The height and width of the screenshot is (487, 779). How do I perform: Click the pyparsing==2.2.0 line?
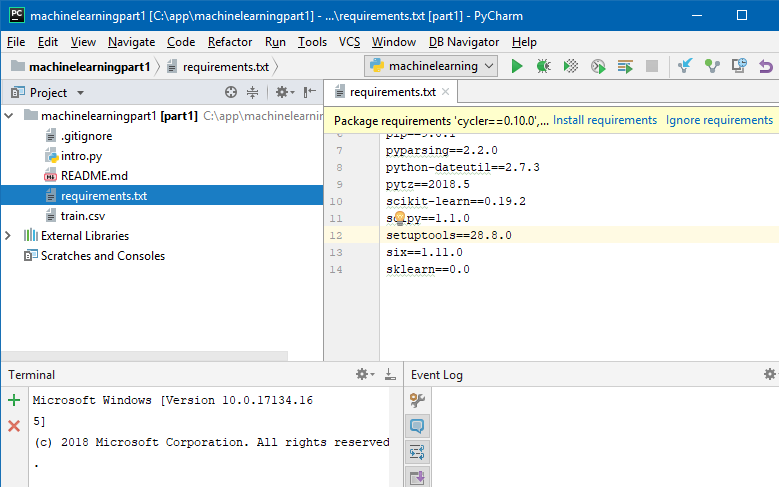point(442,150)
